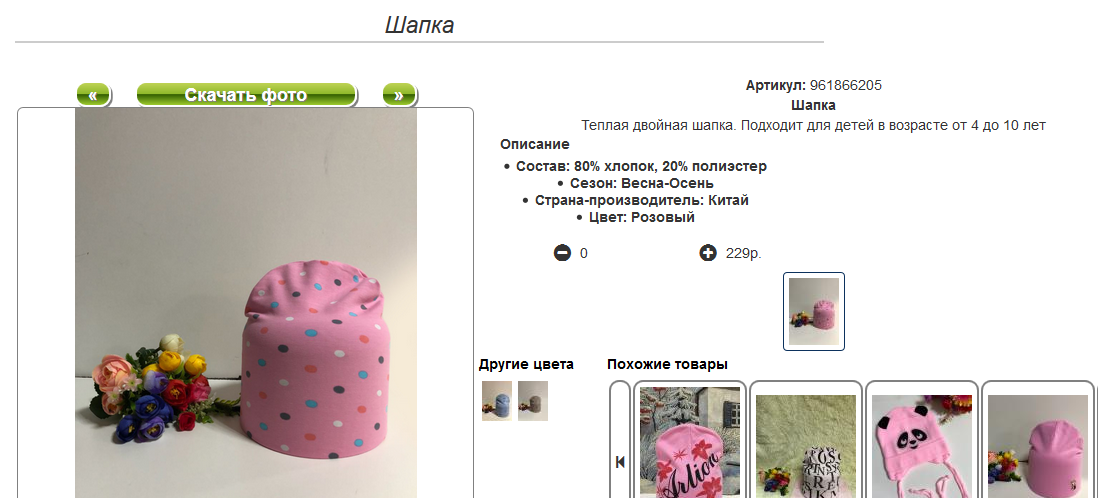Select the gray hat color variant
This screenshot has height=498, width=1098.
click(533, 401)
